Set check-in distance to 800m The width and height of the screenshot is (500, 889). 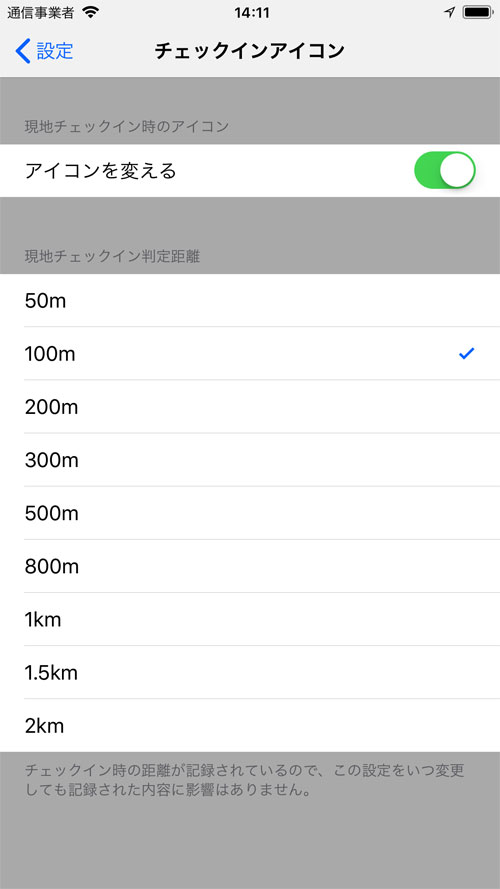(250, 566)
